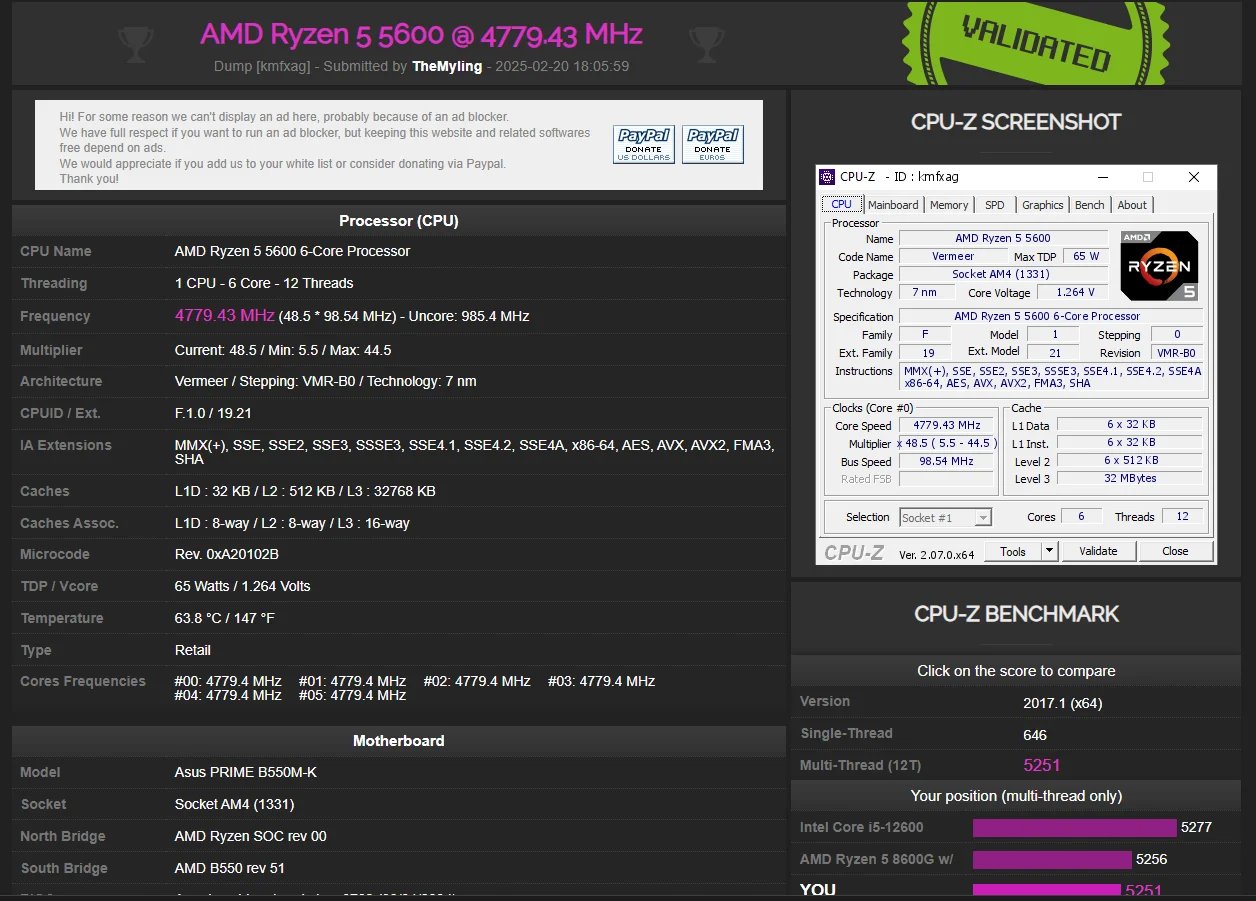Select the Bench tab in CPU-Z screenshot
The width and height of the screenshot is (1256, 901).
1090,205
